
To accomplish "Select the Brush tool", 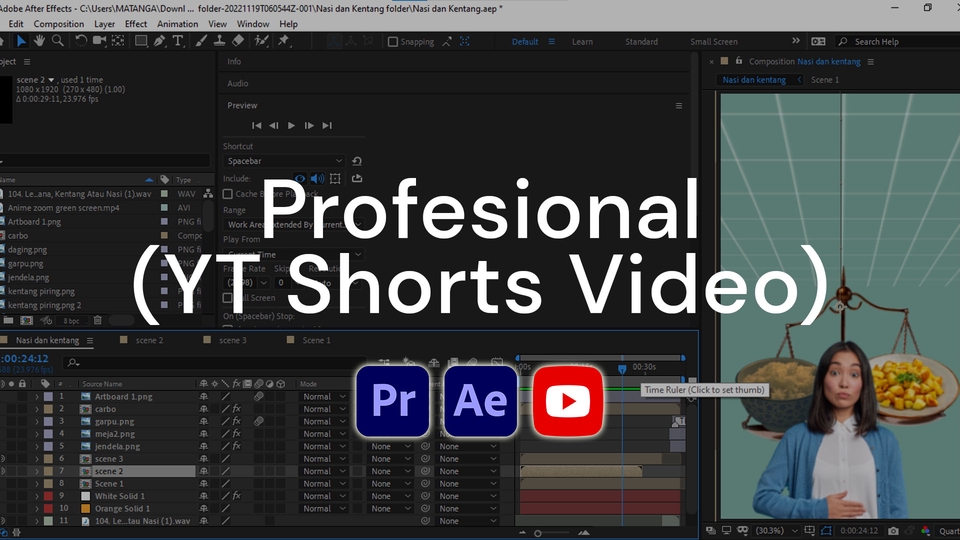I will tap(201, 41).
